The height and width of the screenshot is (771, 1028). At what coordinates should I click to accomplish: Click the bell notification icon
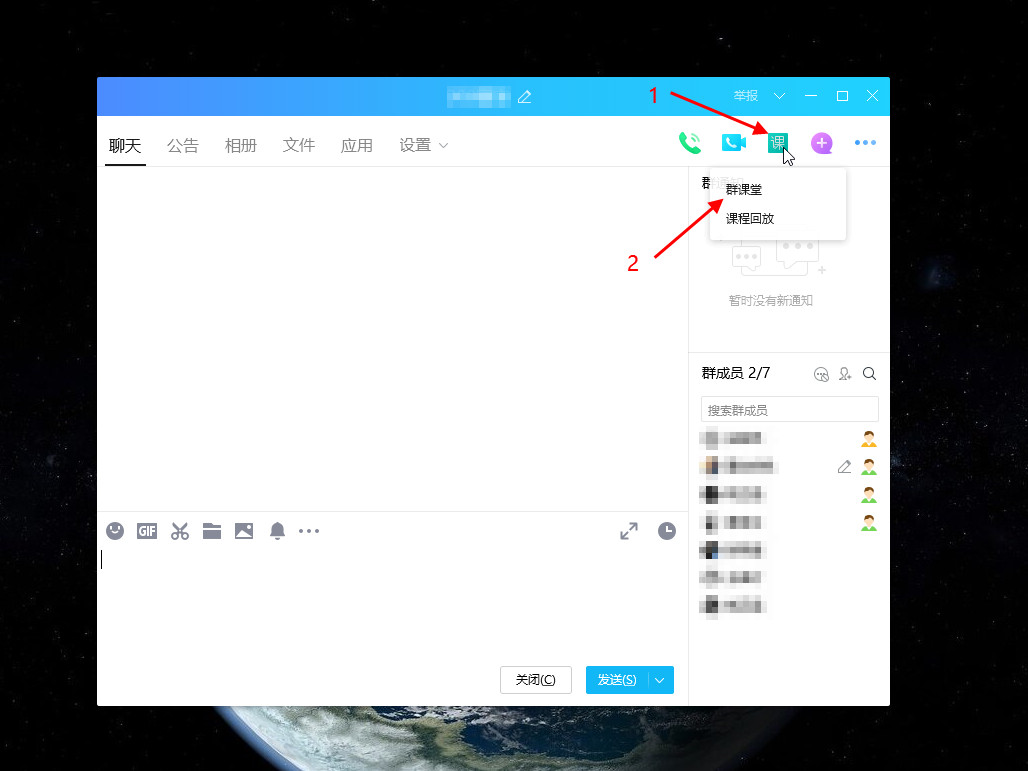(x=277, y=531)
